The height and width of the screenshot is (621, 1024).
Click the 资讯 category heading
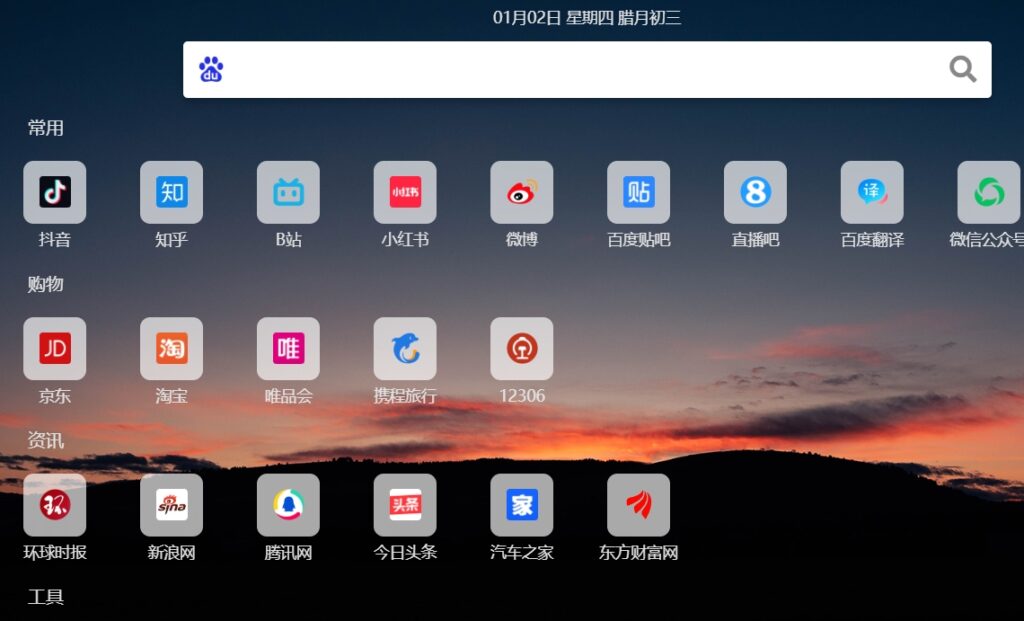tap(46, 441)
